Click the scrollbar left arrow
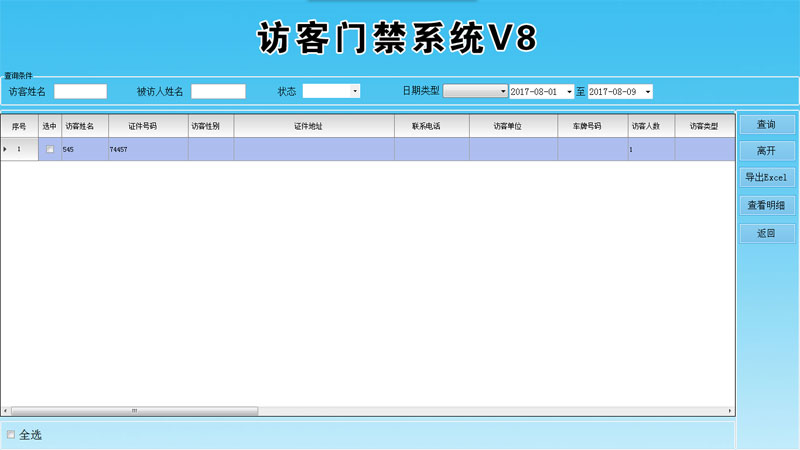The image size is (800, 450). coord(6,411)
